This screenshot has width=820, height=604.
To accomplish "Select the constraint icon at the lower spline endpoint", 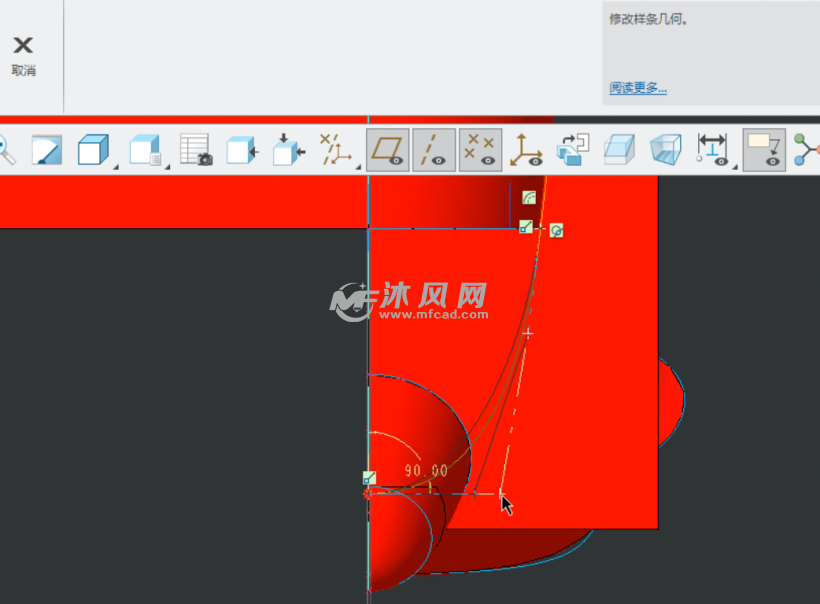I will [369, 478].
